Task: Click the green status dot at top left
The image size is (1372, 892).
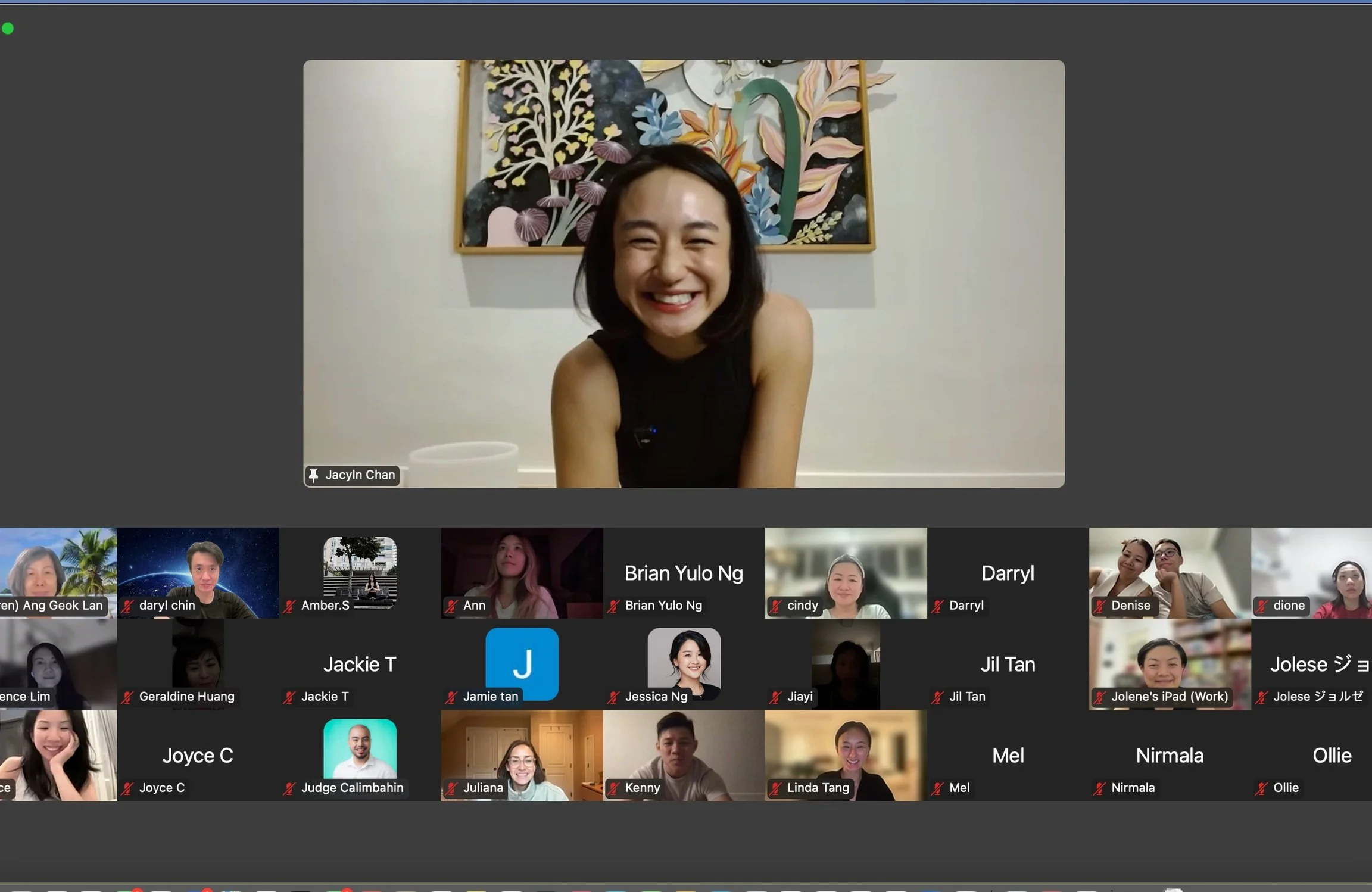Action: click(x=8, y=28)
